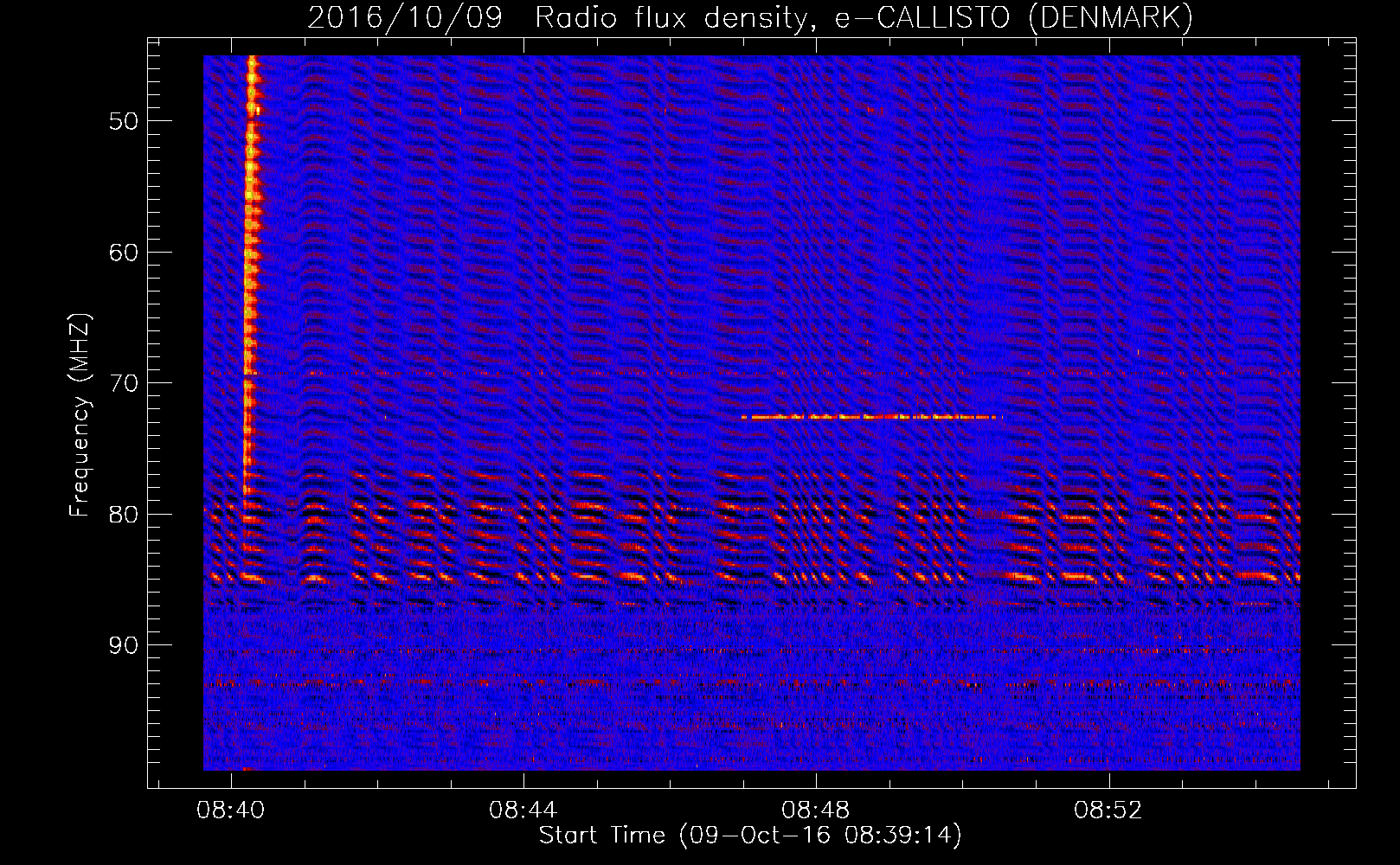Click the 60 frequency tick label
The height and width of the screenshot is (865, 1400).
pyautogui.click(x=124, y=253)
